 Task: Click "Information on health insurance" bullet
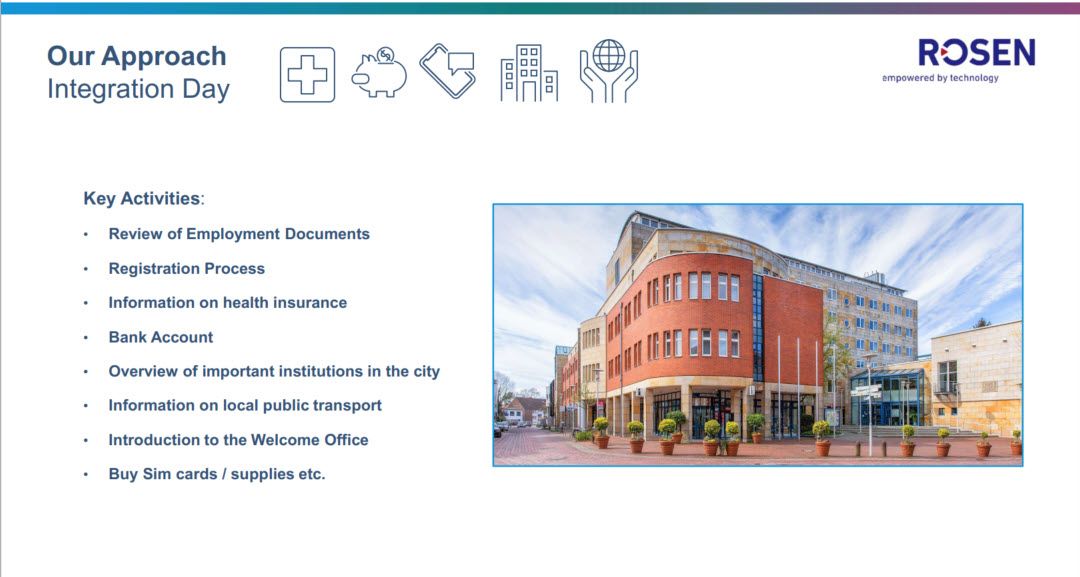(x=228, y=302)
